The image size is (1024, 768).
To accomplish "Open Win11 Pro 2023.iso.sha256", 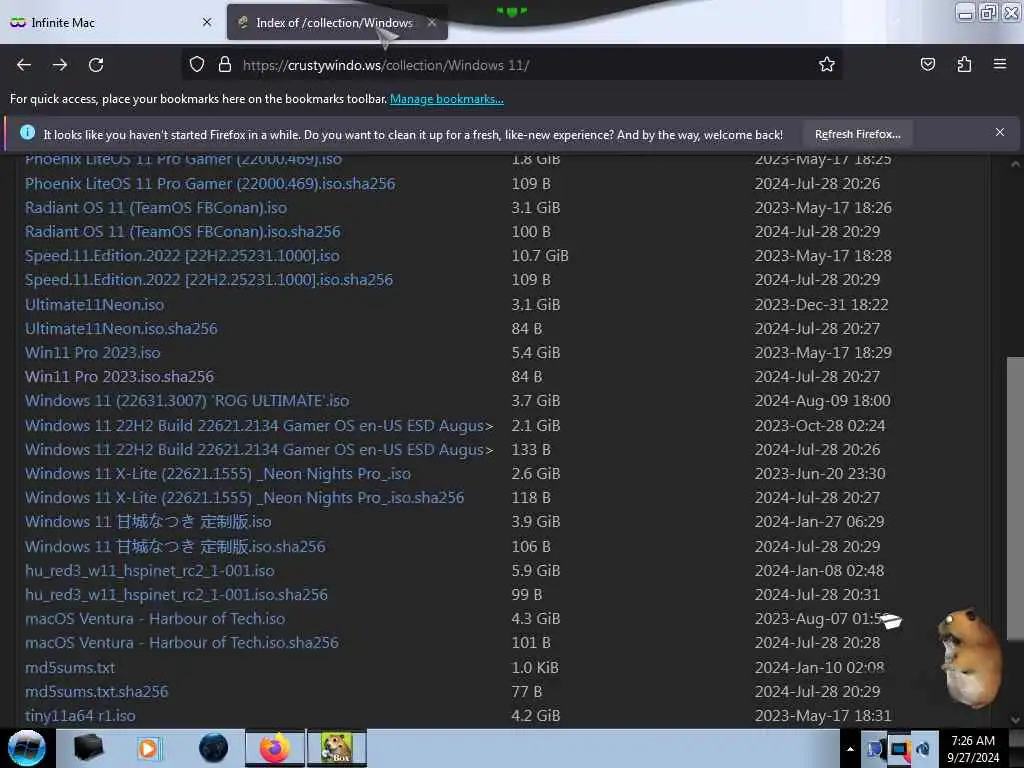I will tap(119, 377).
